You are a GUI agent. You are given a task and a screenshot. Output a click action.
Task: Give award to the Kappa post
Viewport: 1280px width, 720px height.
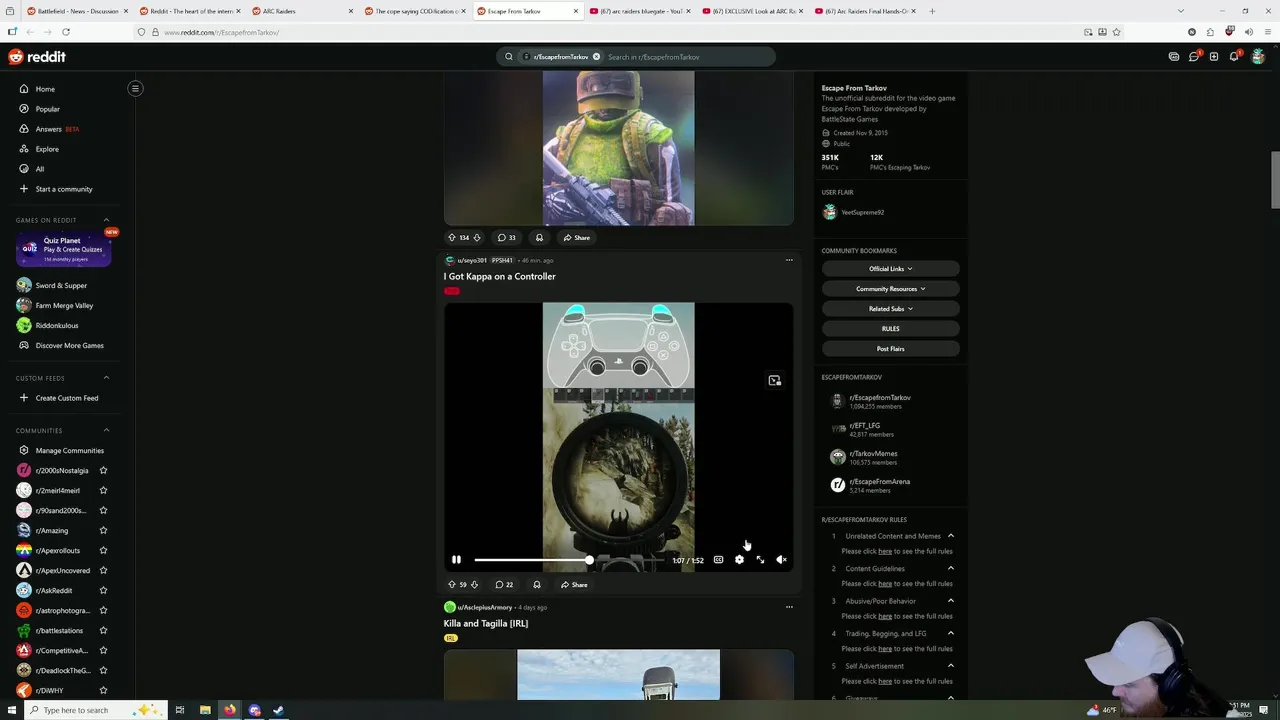537,584
